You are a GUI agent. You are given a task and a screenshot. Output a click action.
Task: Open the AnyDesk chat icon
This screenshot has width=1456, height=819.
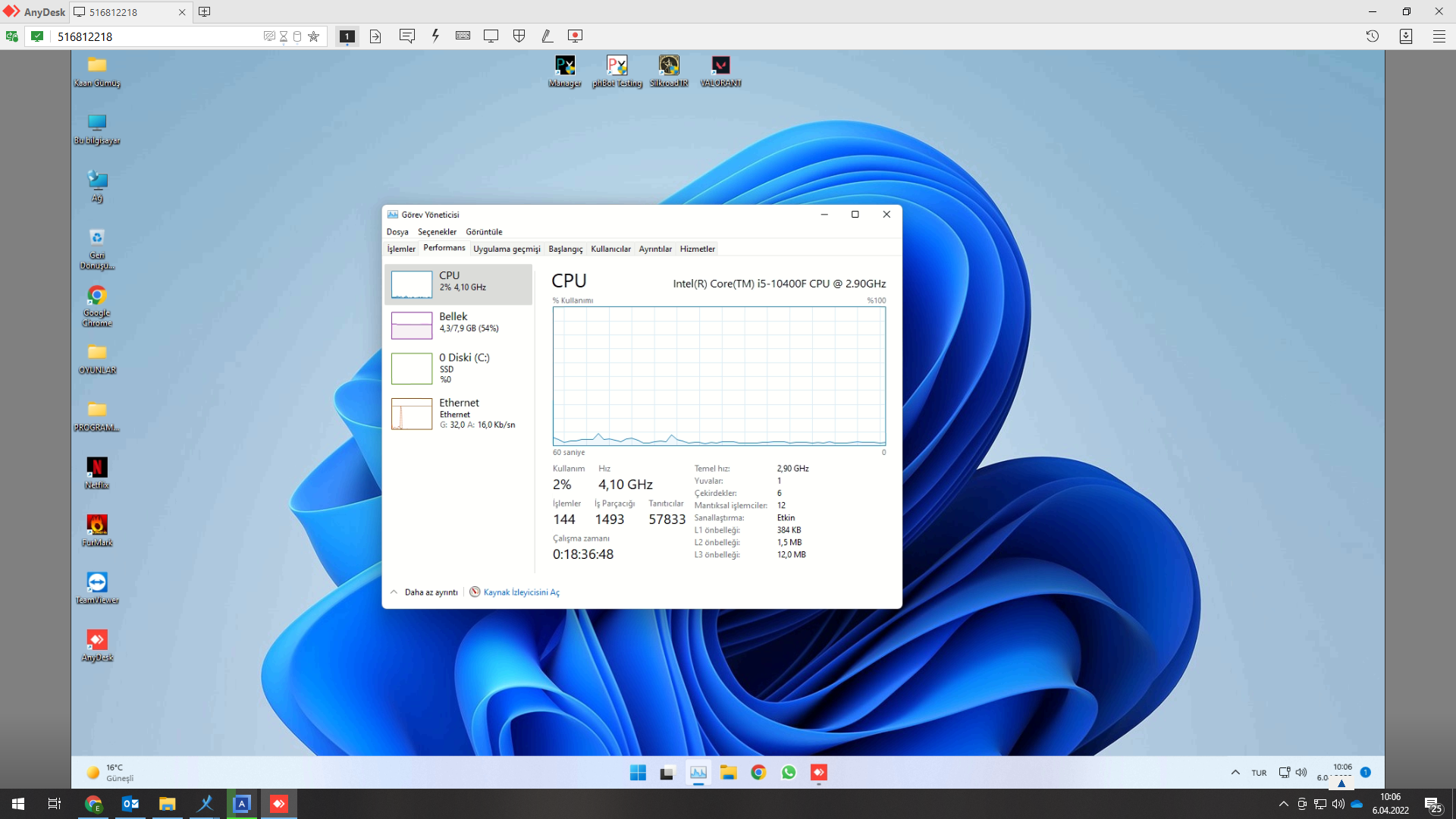pyautogui.click(x=407, y=36)
